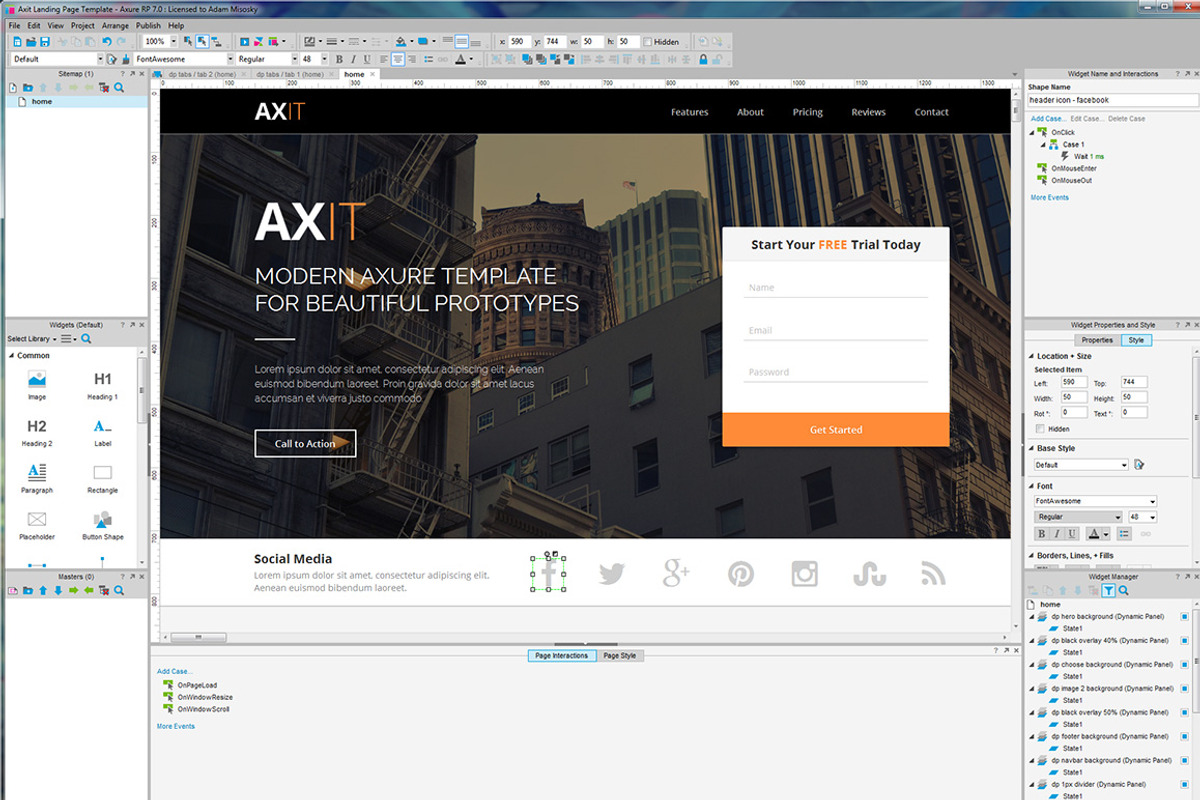Open the Base Style Default dropdown in the Style panel
This screenshot has height=800, width=1200.
[1082, 465]
